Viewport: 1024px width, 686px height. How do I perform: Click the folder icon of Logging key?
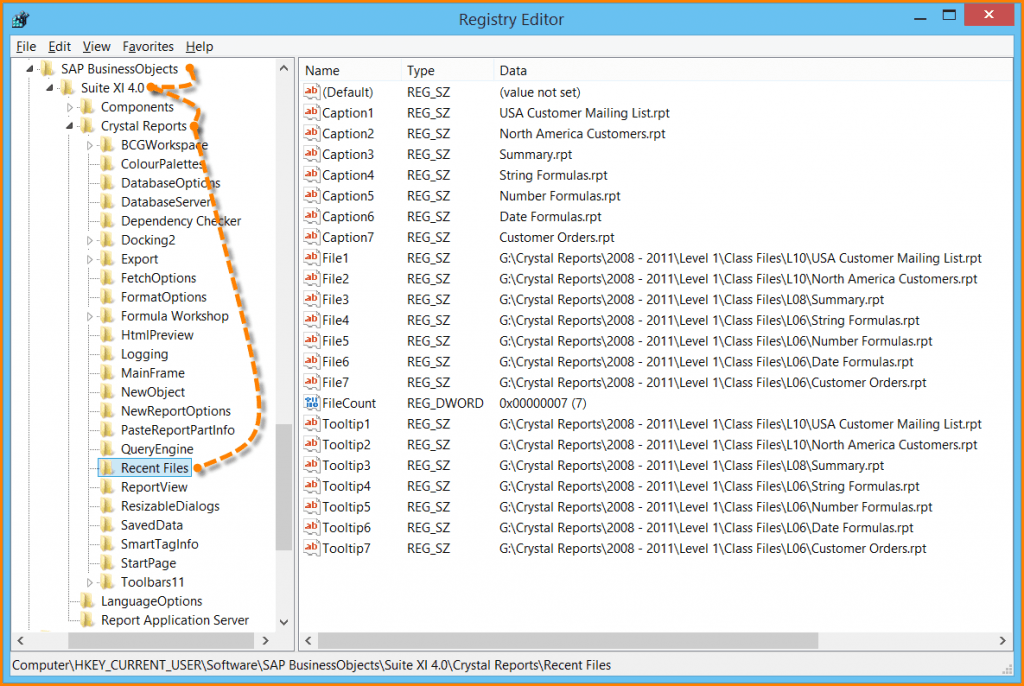(x=107, y=353)
